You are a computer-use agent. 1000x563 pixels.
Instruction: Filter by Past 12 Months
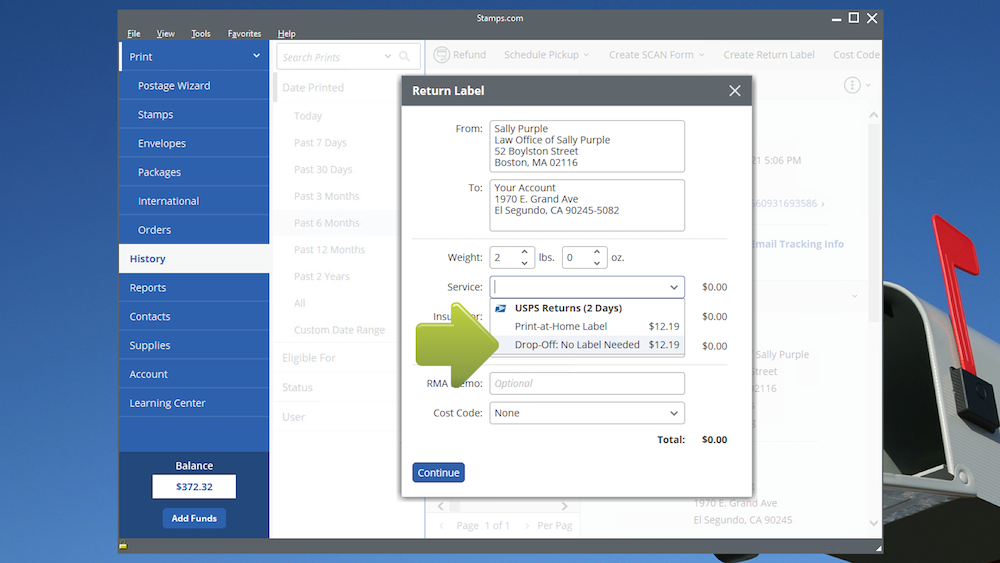[x=329, y=249]
